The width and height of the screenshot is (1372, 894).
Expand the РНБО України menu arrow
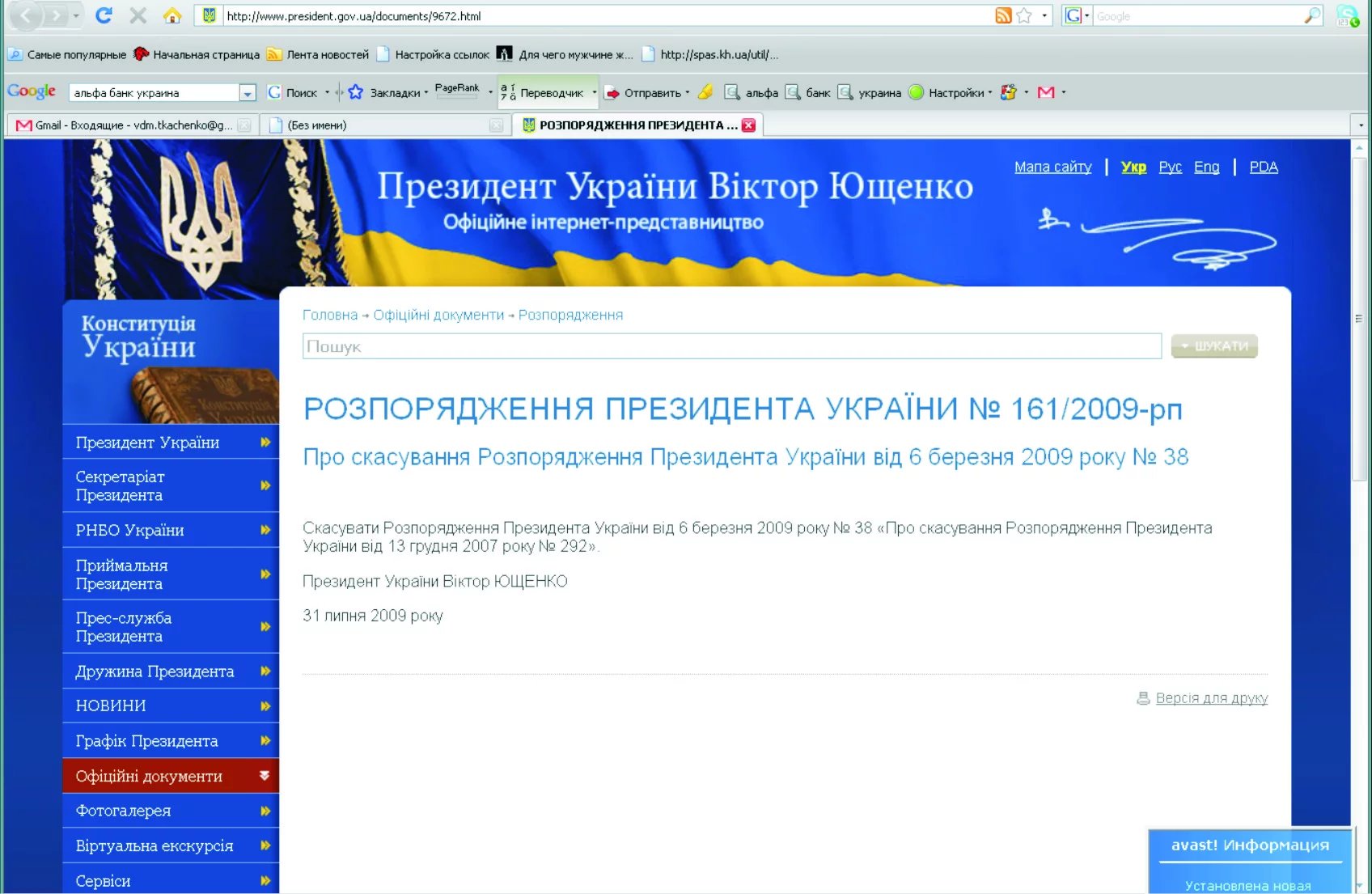265,530
